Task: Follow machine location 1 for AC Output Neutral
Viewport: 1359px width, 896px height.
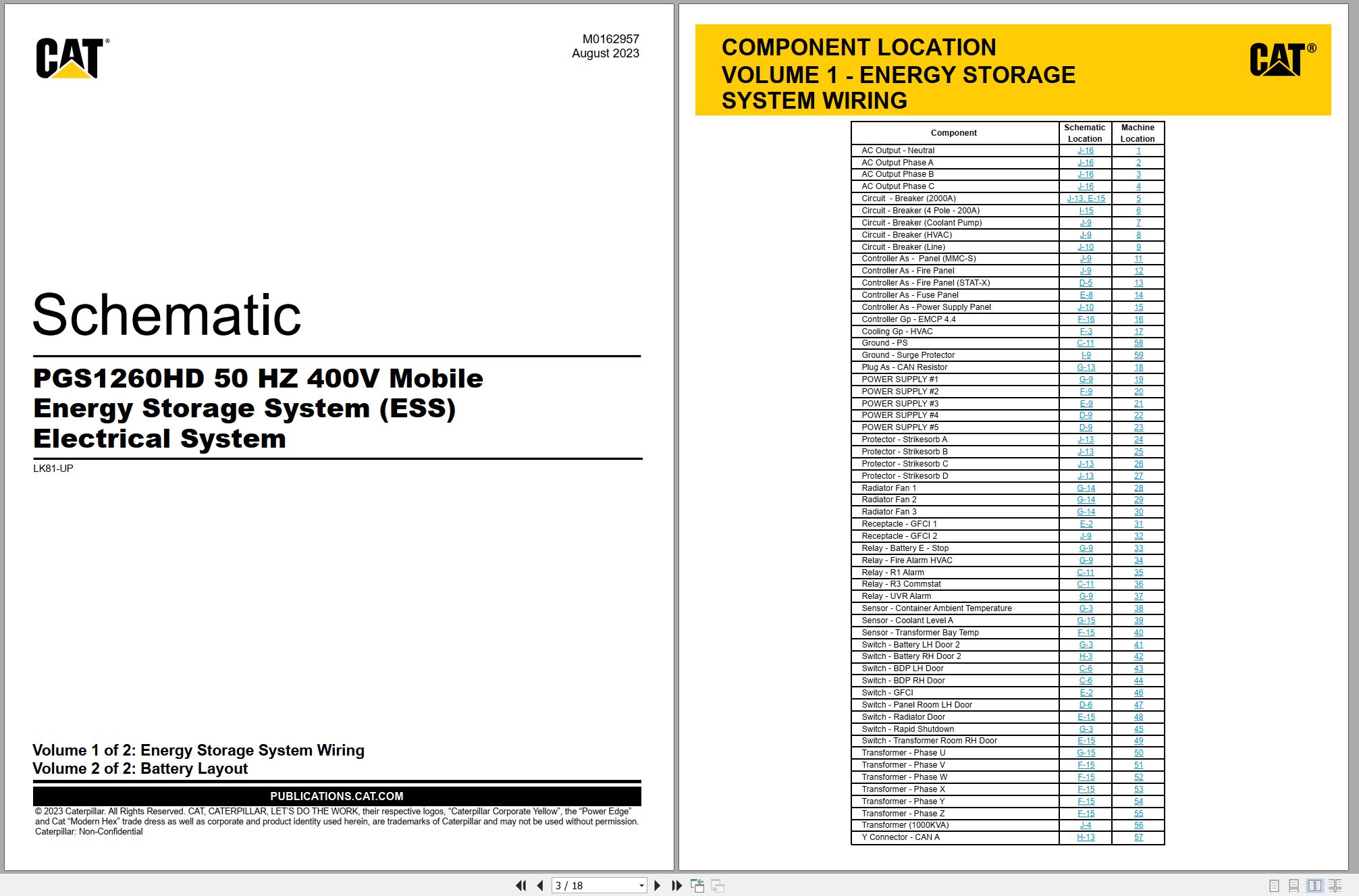Action: click(1138, 151)
